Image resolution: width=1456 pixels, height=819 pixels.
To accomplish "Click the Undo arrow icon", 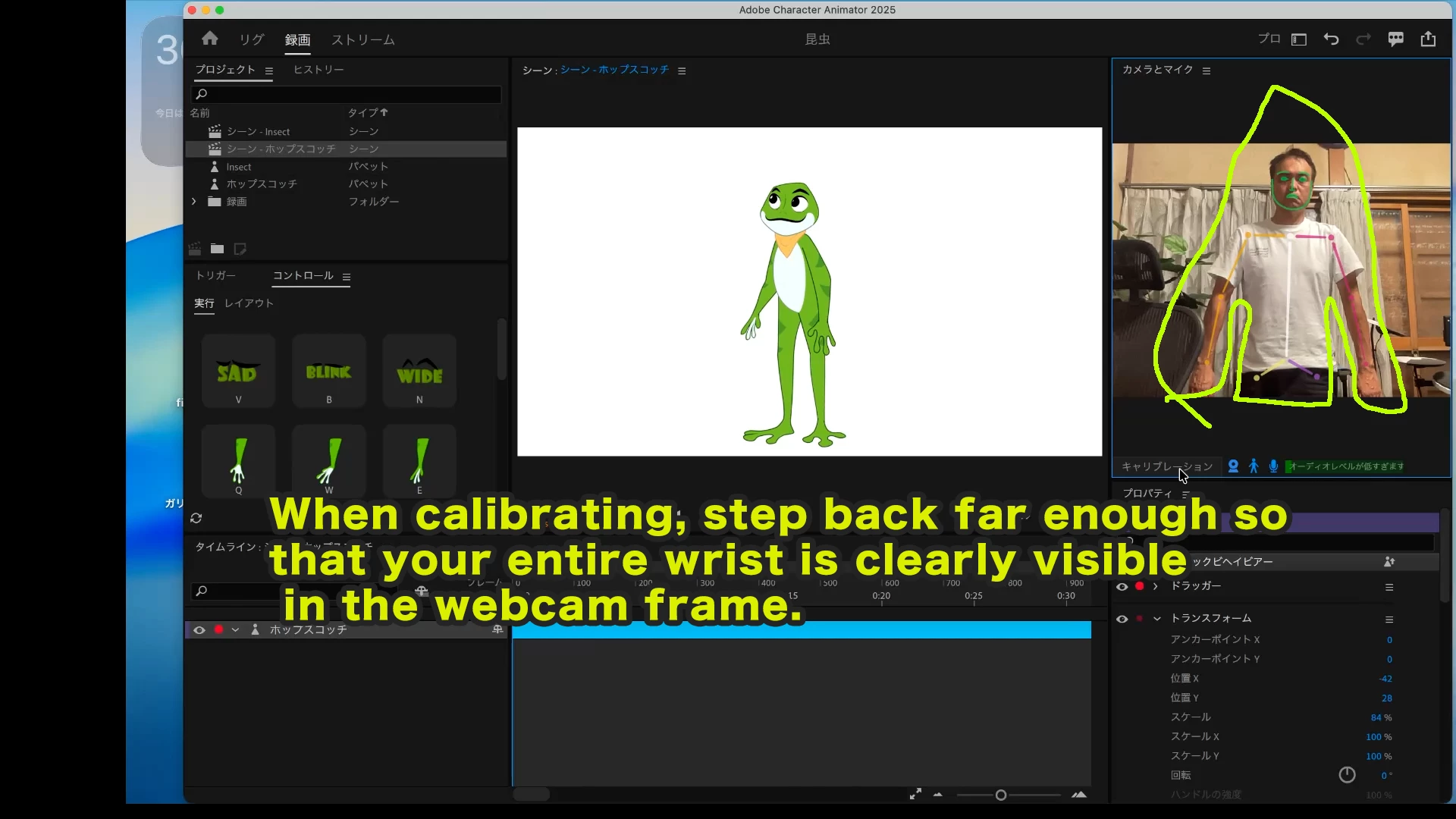I will coord(1331,39).
